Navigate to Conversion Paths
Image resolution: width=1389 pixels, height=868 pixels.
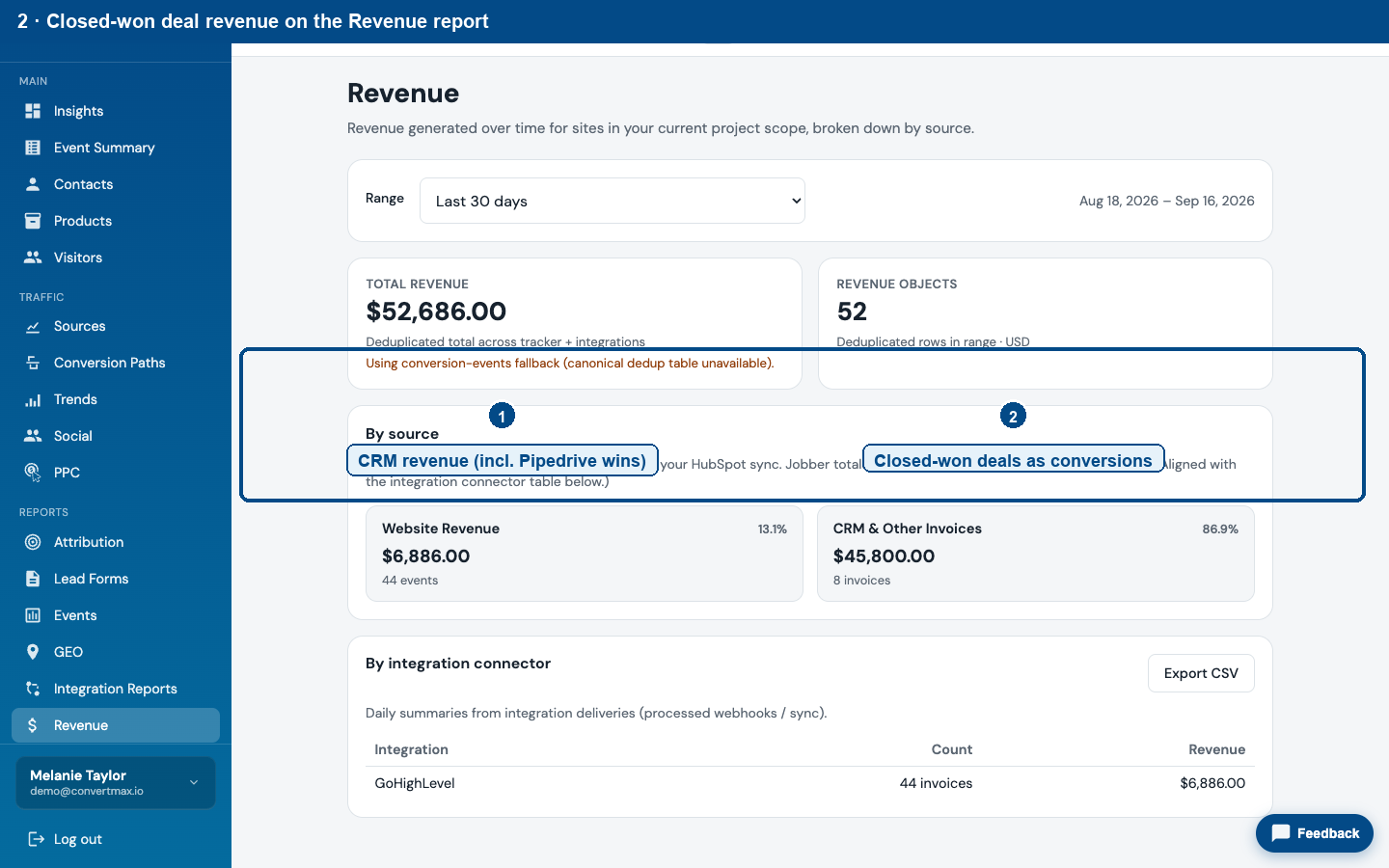tap(116, 363)
